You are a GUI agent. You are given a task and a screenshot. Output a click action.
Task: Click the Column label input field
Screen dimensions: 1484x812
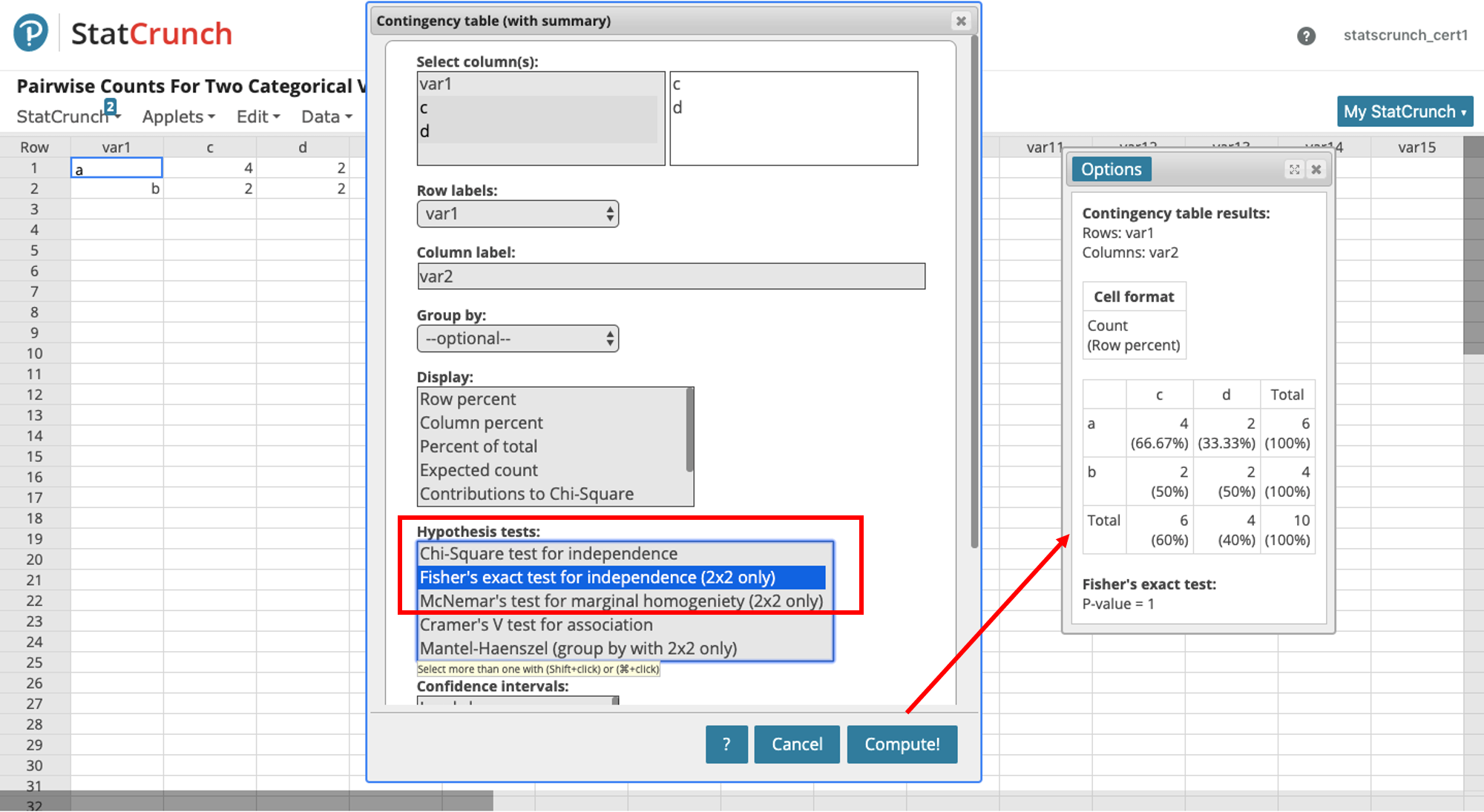(x=671, y=277)
